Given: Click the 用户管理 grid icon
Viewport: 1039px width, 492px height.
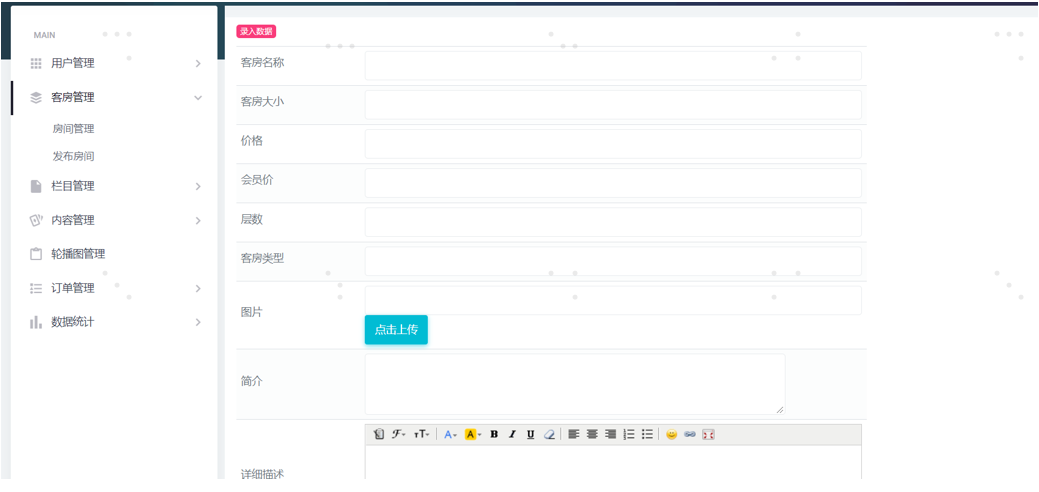Looking at the screenshot, I should coord(36,64).
